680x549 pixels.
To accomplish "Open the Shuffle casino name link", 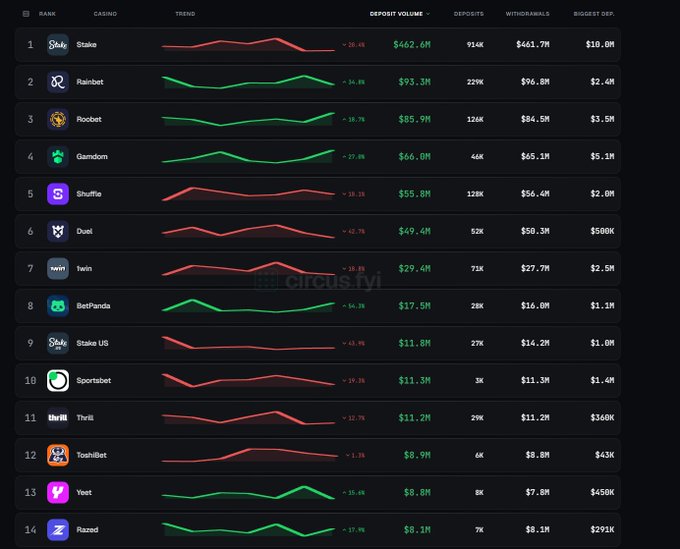I will coord(89,194).
